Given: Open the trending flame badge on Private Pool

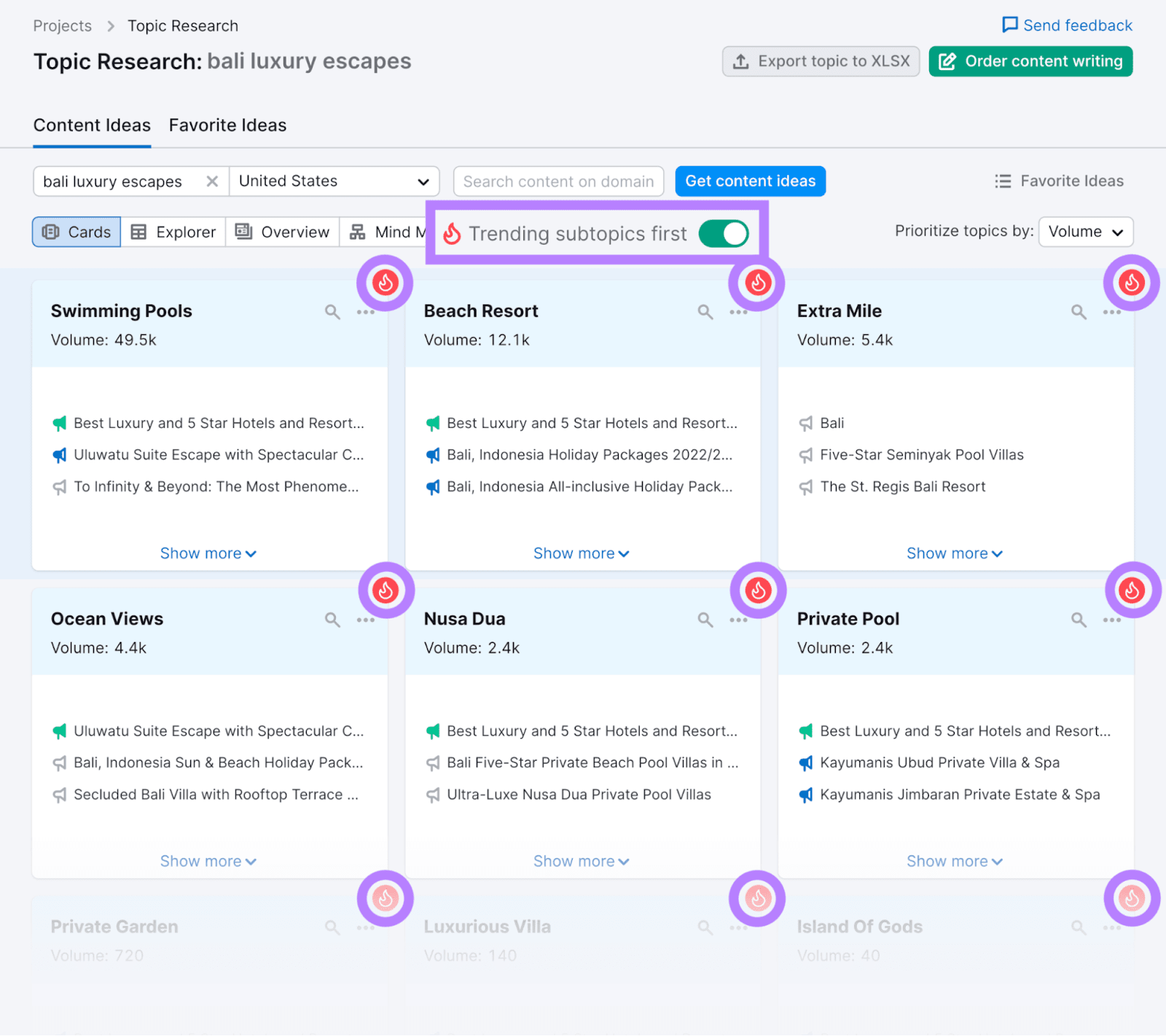Looking at the screenshot, I should point(1132,591).
